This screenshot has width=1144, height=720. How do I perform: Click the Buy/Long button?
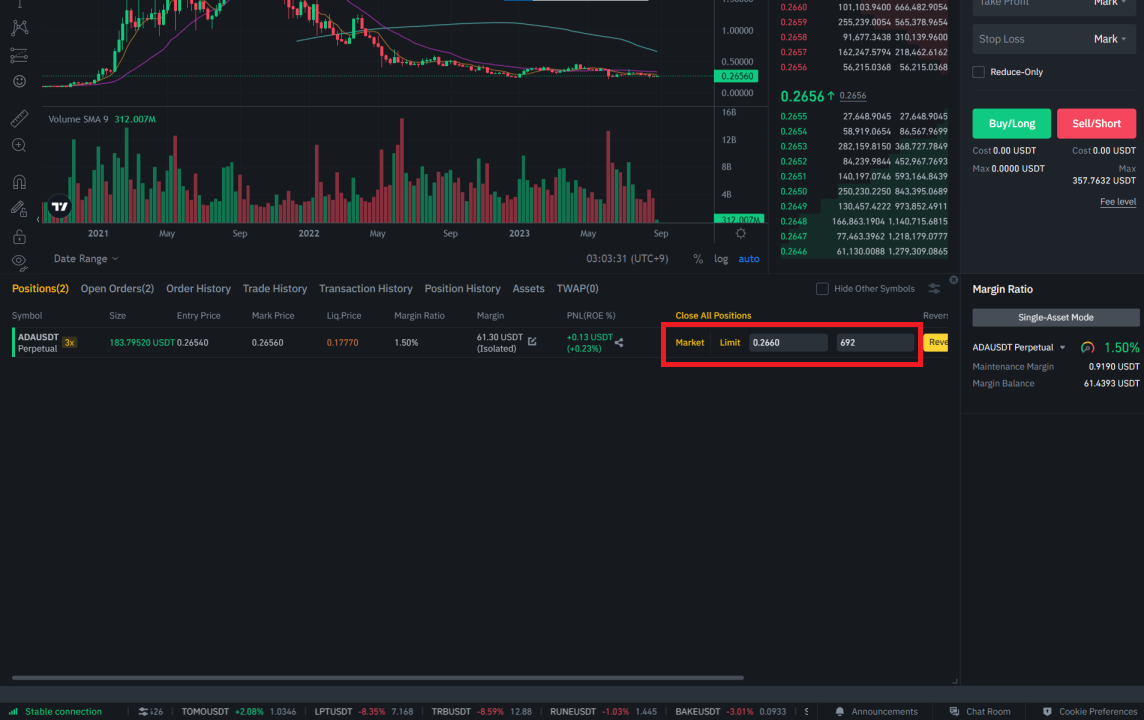click(1011, 123)
